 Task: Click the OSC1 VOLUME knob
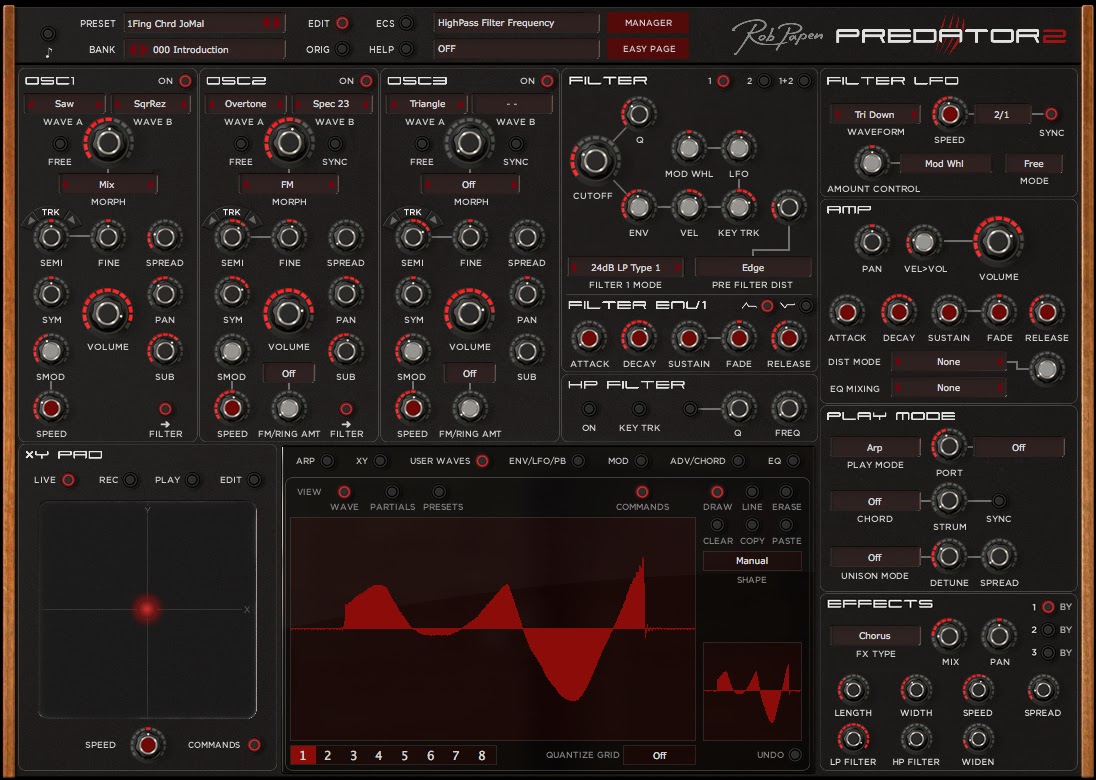tap(108, 314)
